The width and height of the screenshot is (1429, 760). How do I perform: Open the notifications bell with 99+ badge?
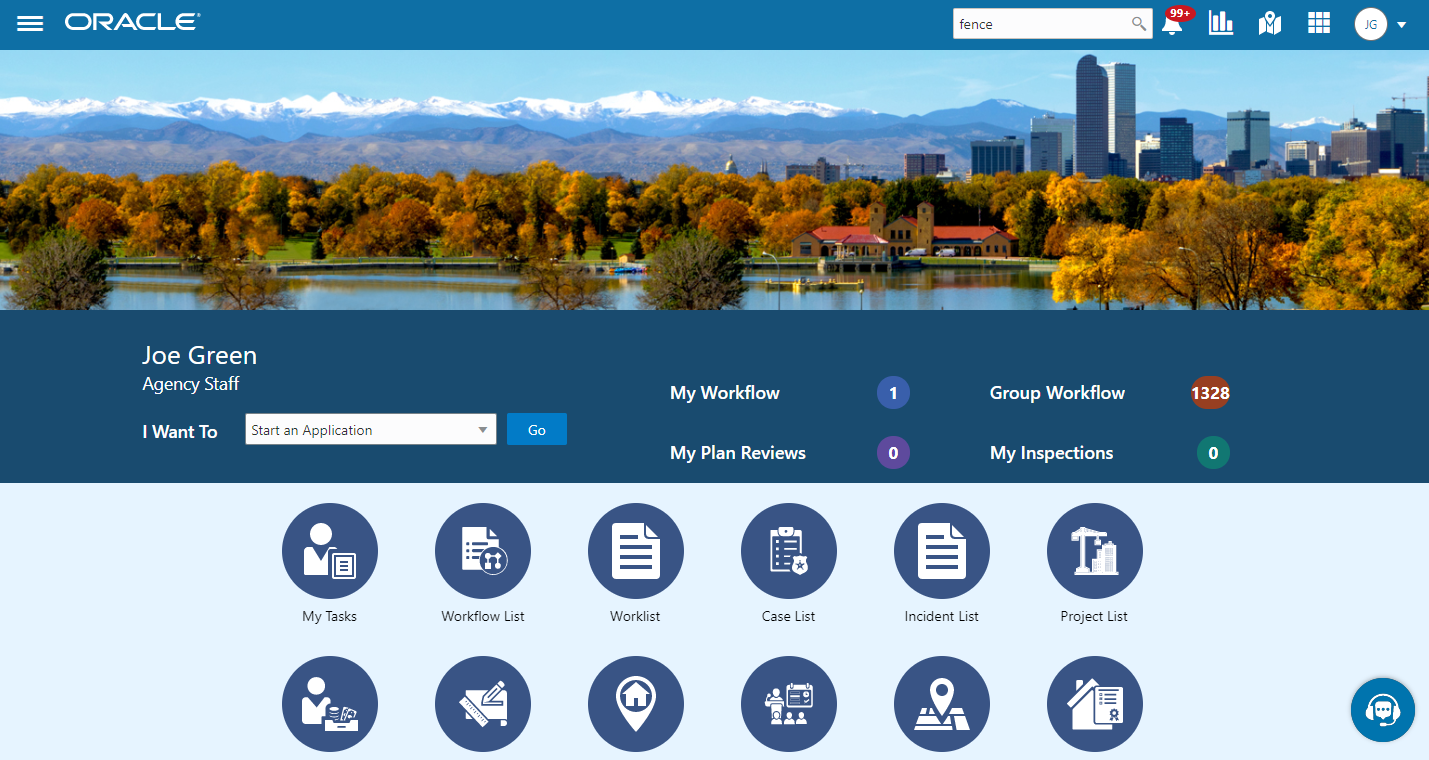[x=1172, y=25]
